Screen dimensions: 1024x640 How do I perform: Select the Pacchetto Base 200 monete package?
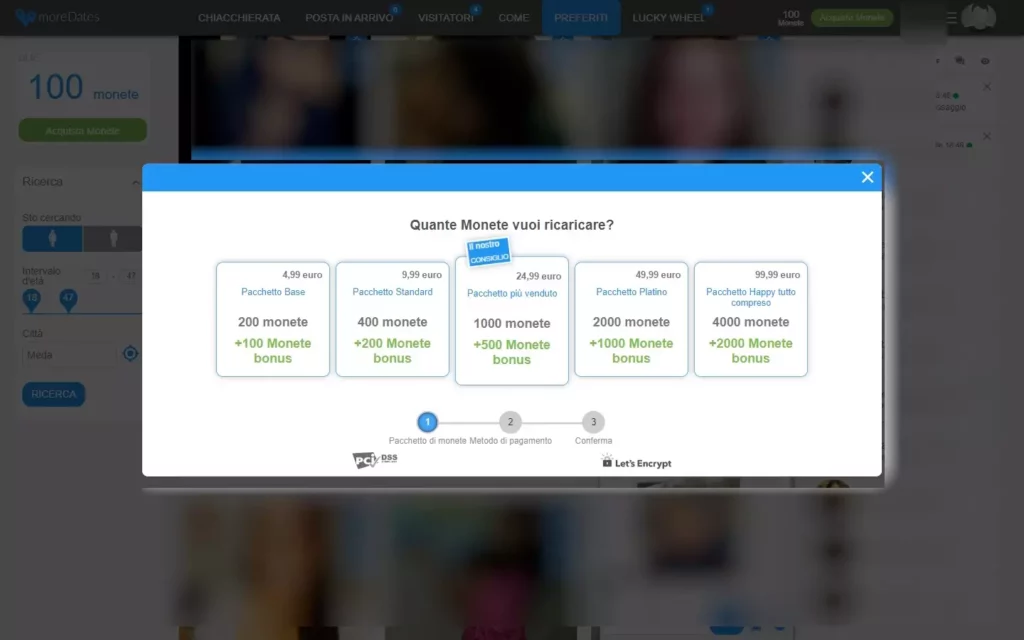(x=273, y=319)
